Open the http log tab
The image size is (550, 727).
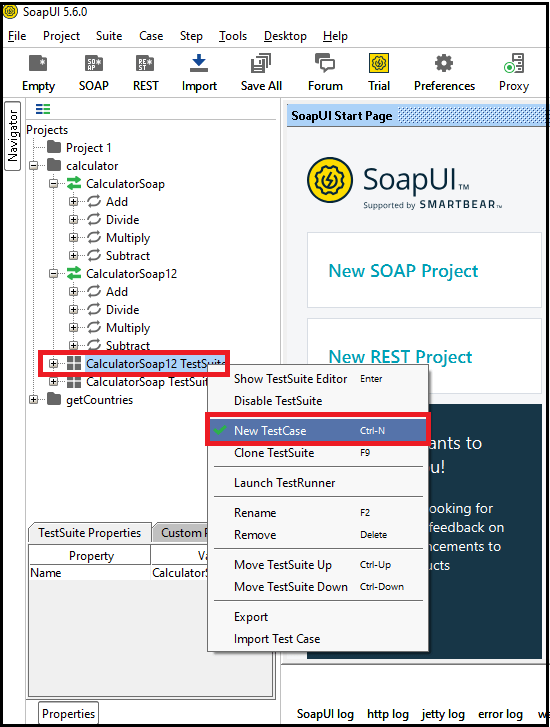388,714
